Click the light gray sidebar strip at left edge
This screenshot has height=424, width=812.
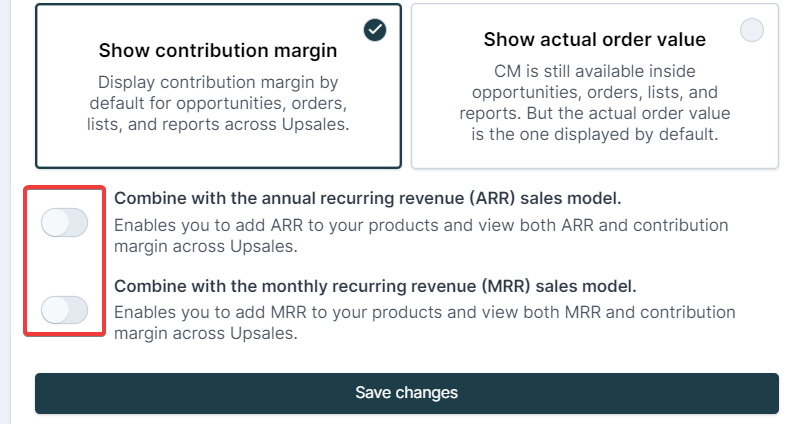pos(5,212)
